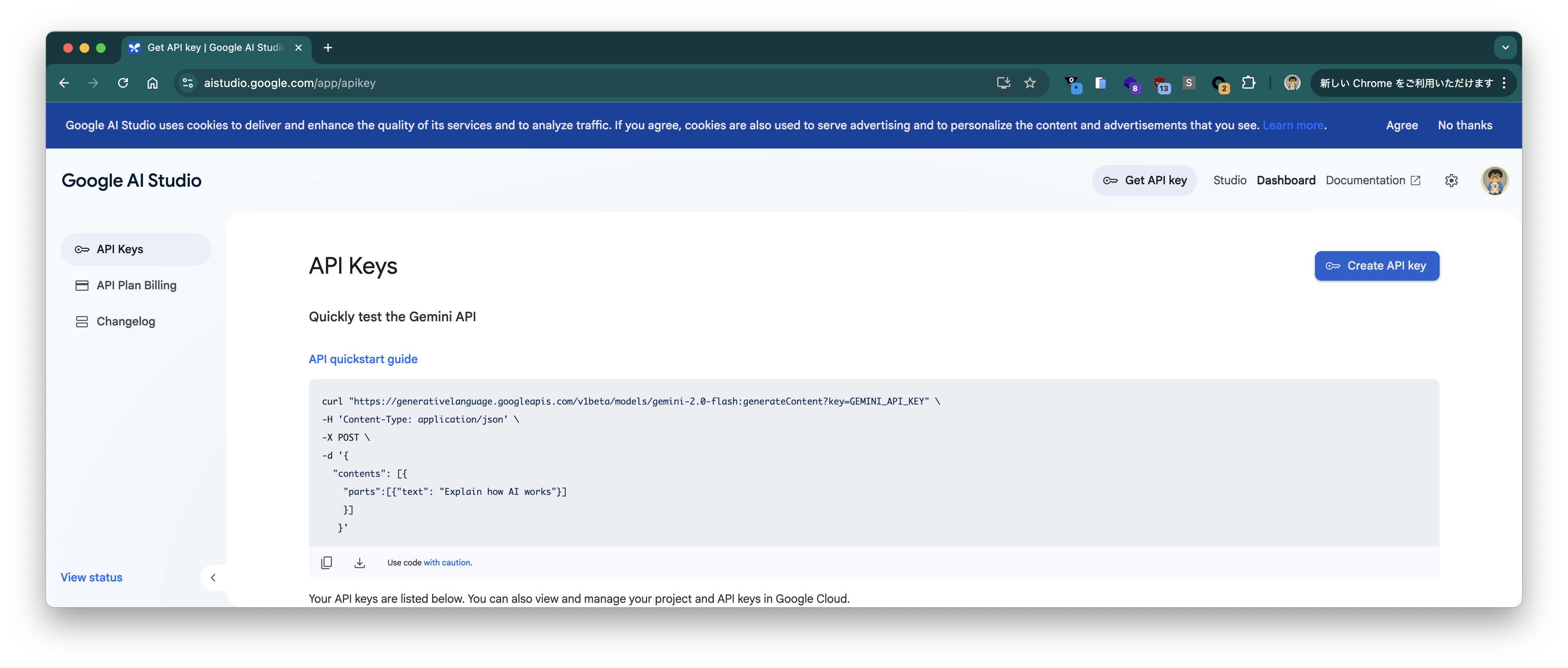This screenshot has width=1568, height=668.
Task: Open the settings gear icon
Action: [x=1451, y=180]
